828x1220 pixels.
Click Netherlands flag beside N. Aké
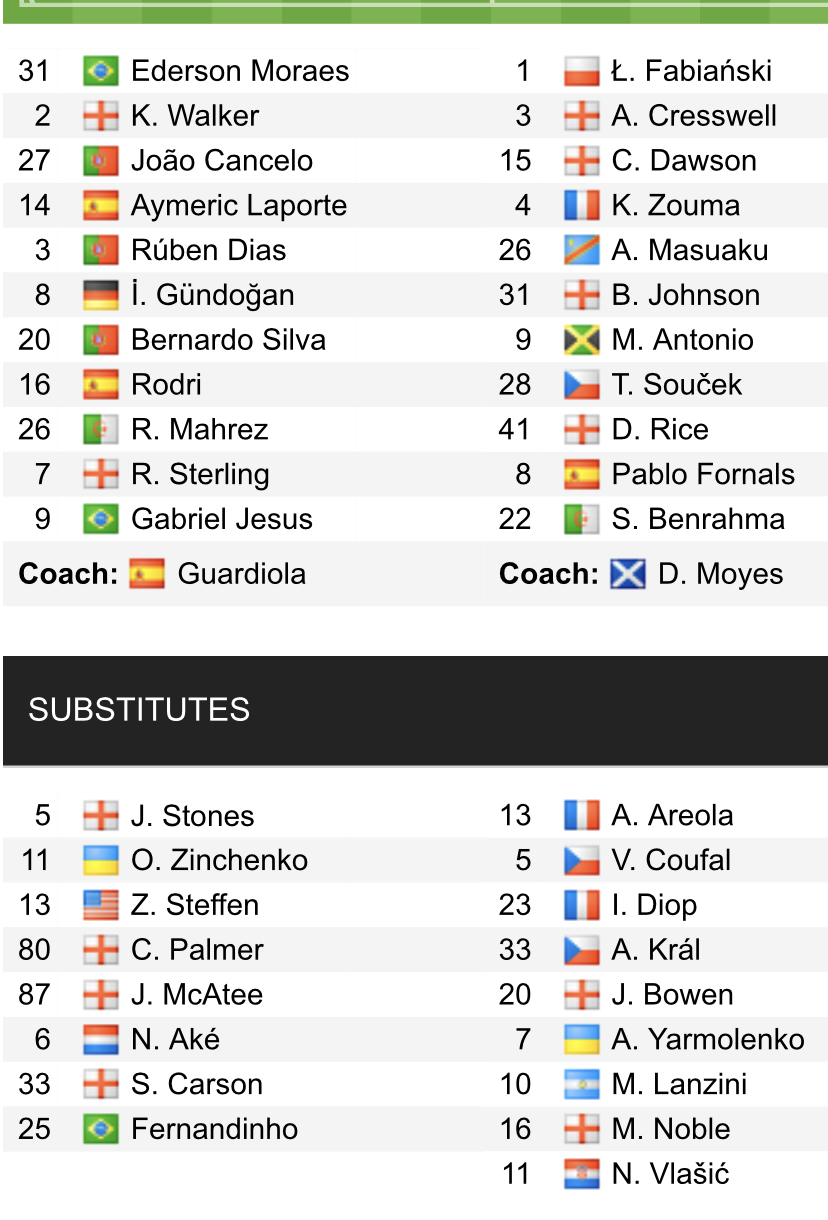[x=100, y=1040]
